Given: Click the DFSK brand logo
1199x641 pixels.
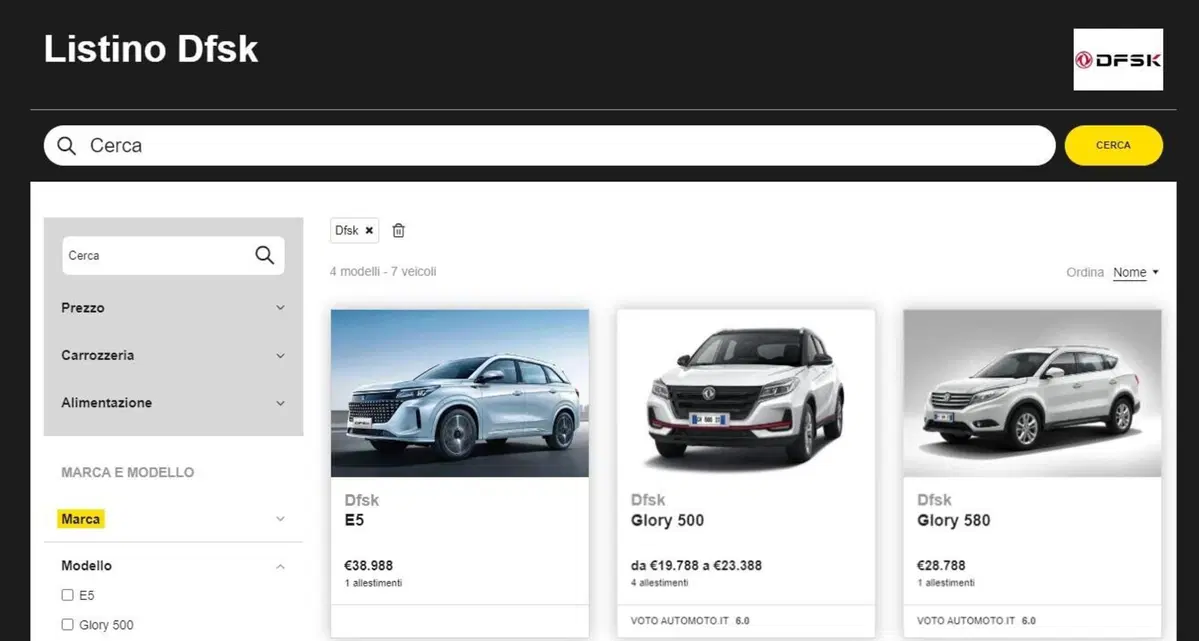Looking at the screenshot, I should [1118, 60].
